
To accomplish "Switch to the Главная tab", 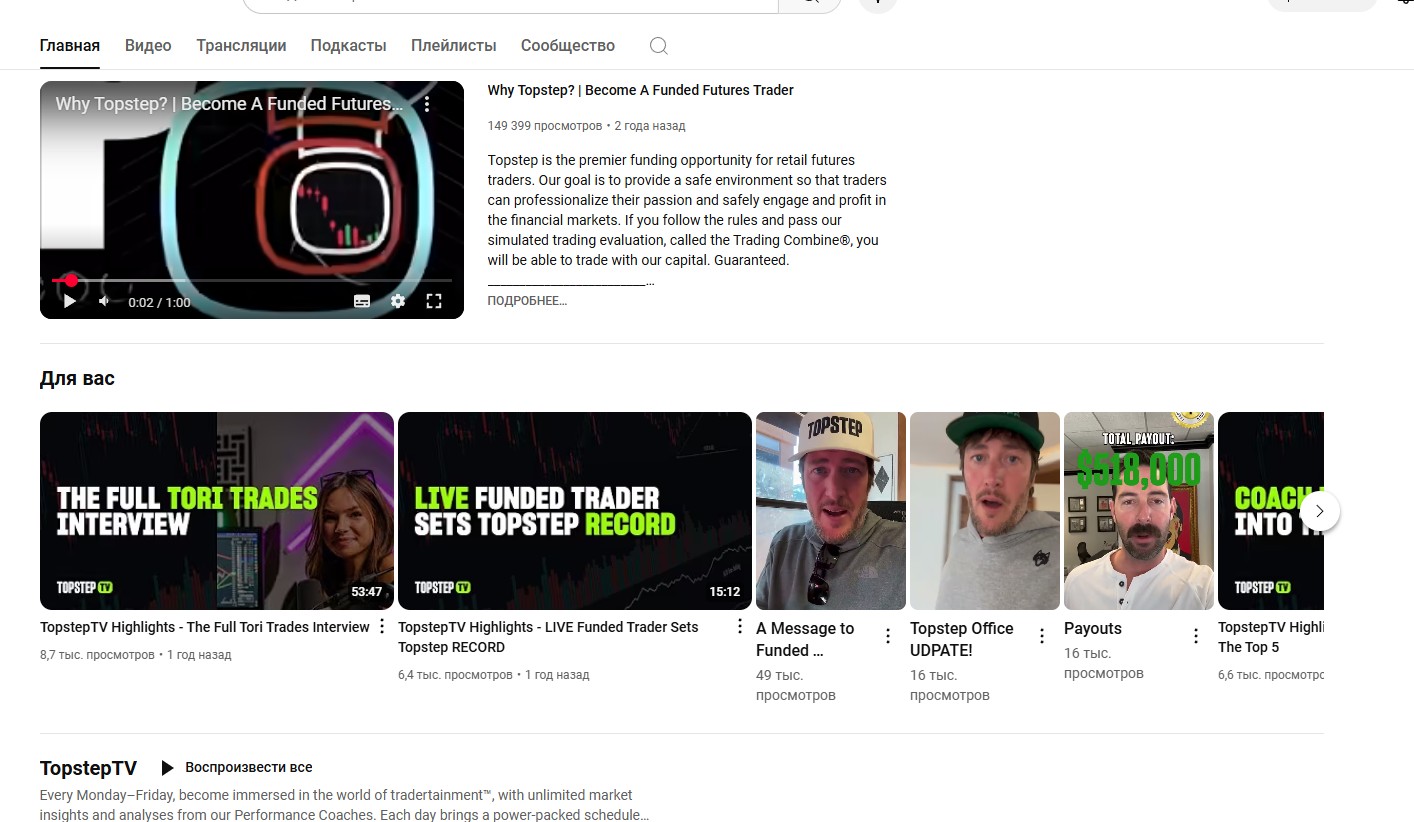I will pos(70,45).
